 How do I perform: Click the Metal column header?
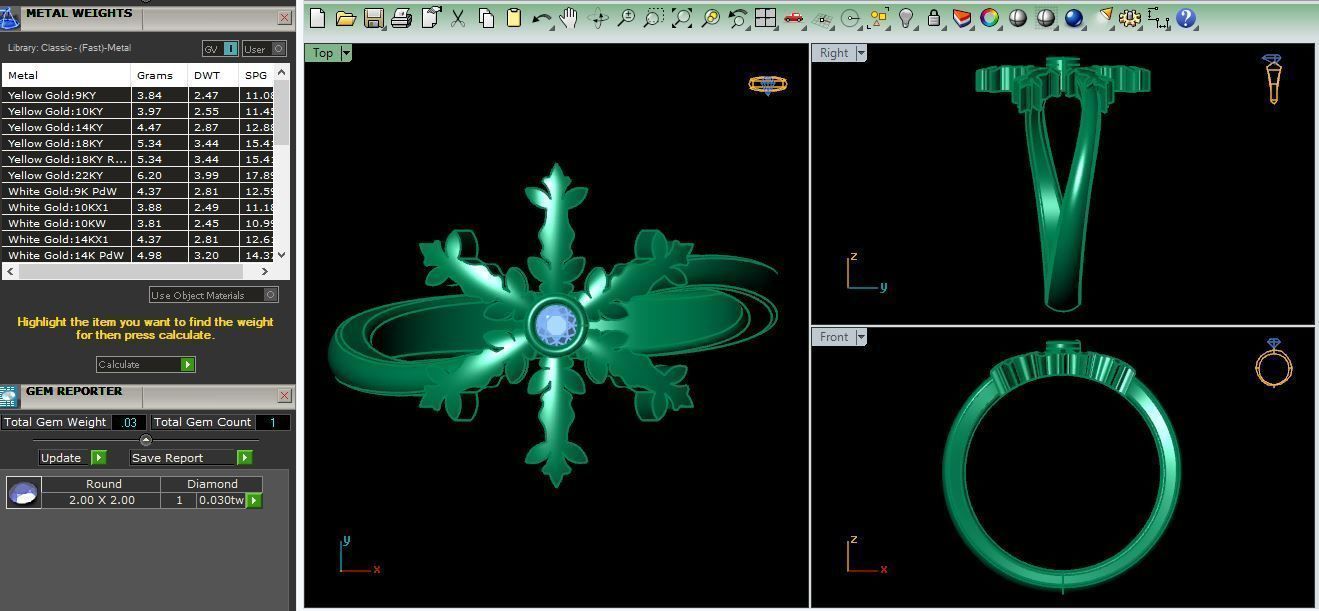tap(66, 75)
